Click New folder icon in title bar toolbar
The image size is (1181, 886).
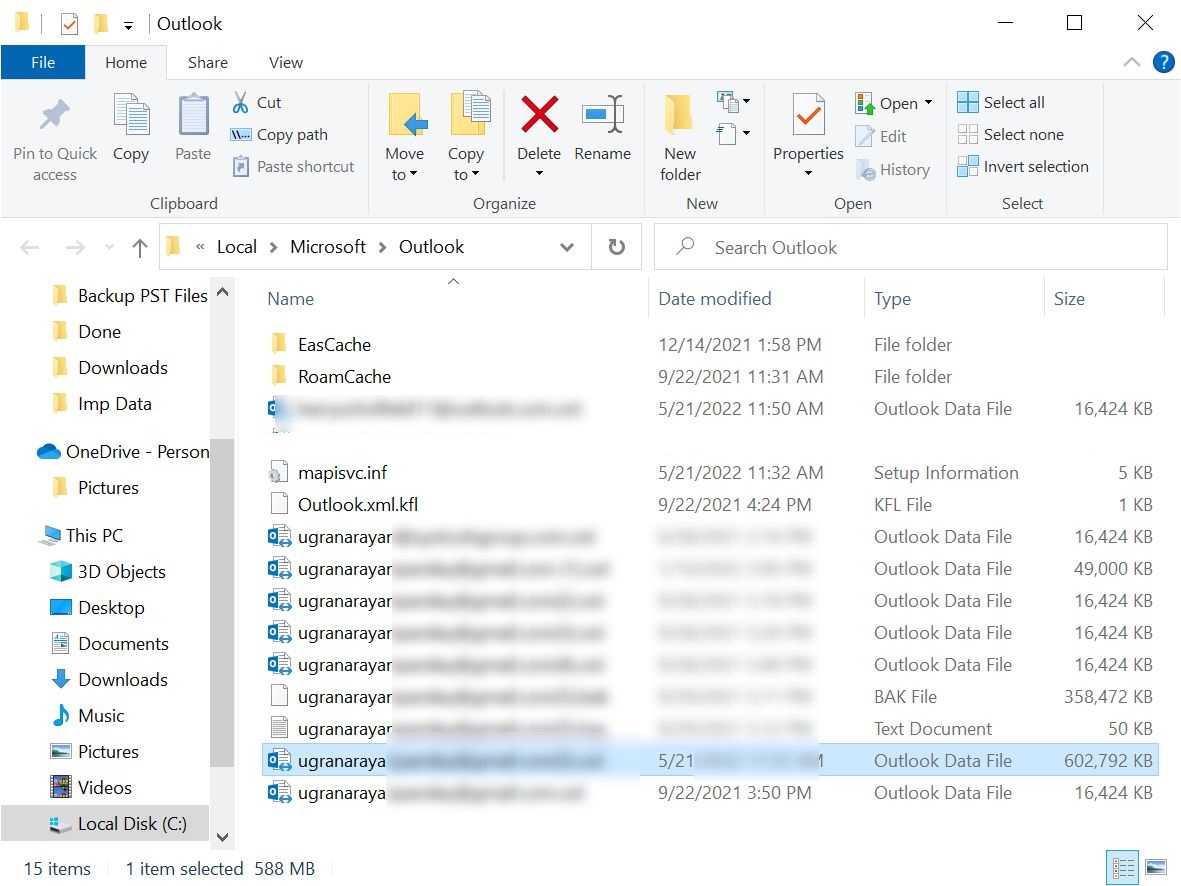[x=101, y=24]
